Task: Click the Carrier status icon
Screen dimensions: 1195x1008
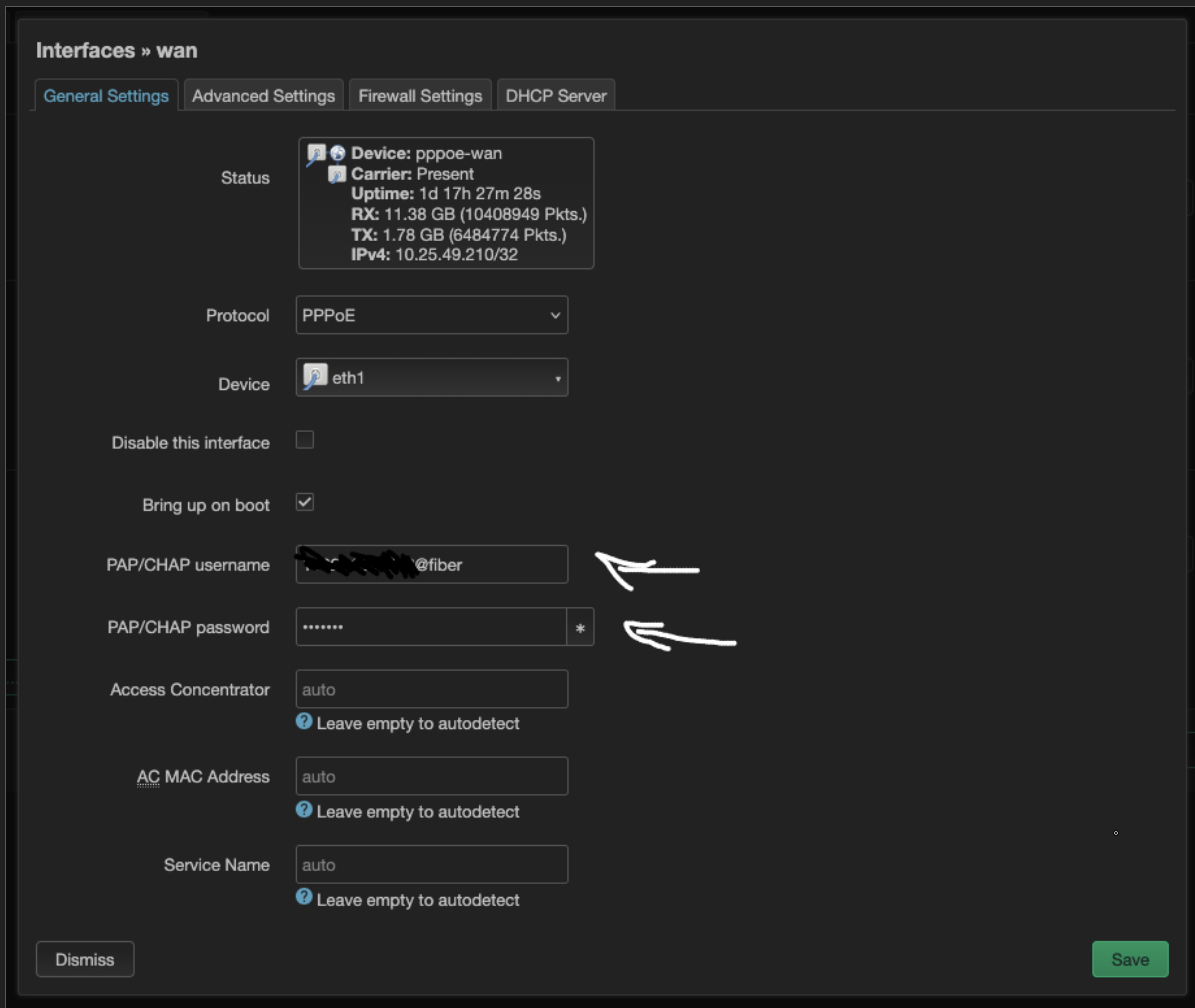Action: click(x=337, y=175)
